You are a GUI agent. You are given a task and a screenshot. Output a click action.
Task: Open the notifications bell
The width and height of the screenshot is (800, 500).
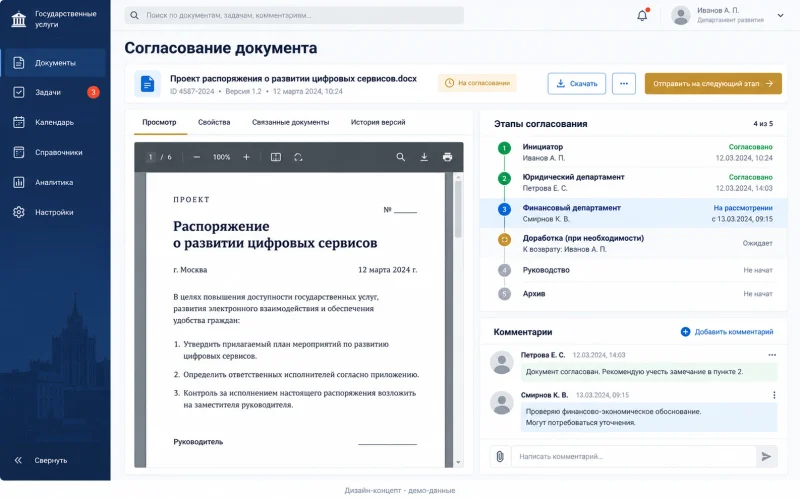tap(642, 15)
